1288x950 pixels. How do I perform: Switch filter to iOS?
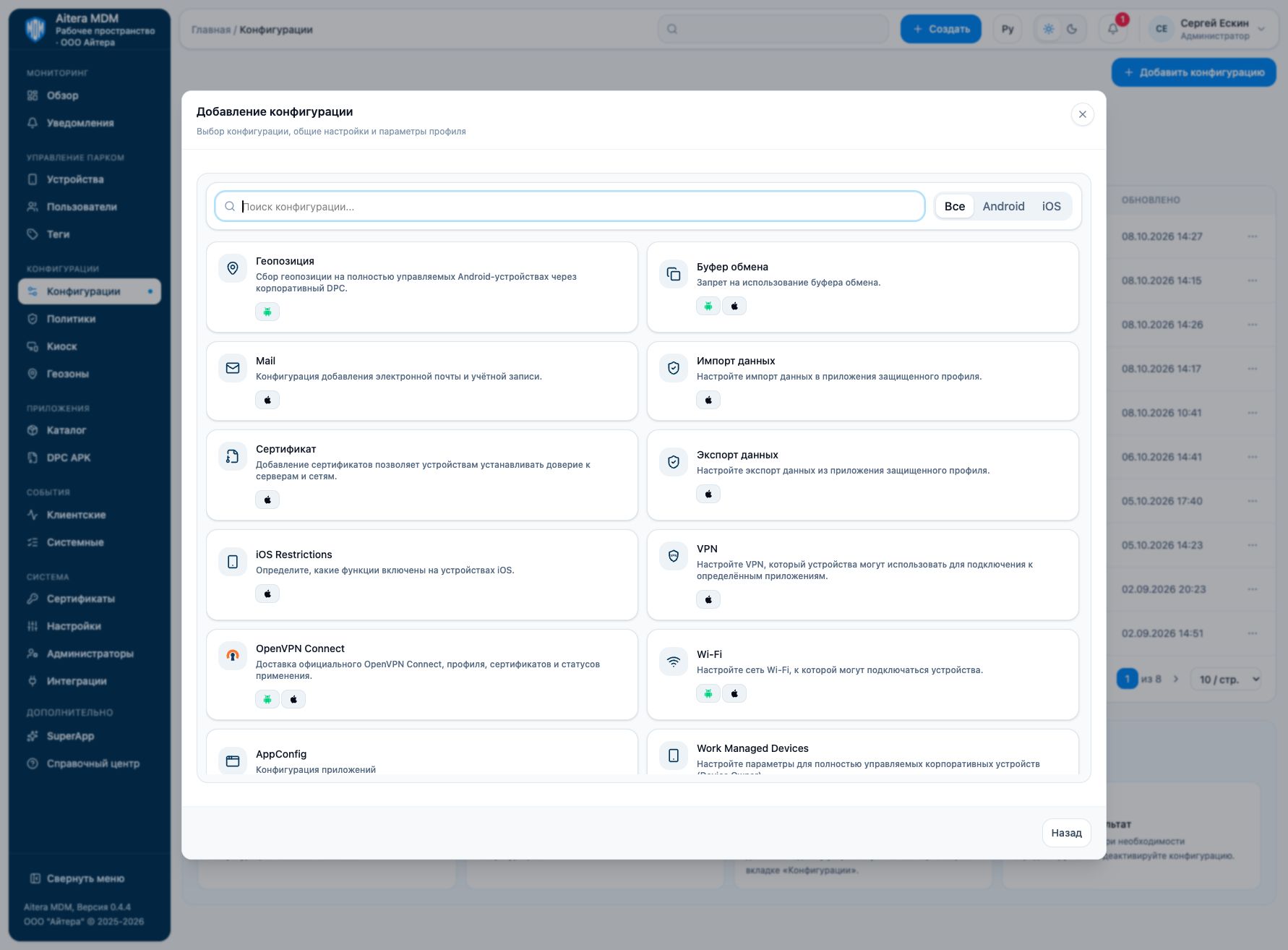pos(1051,206)
